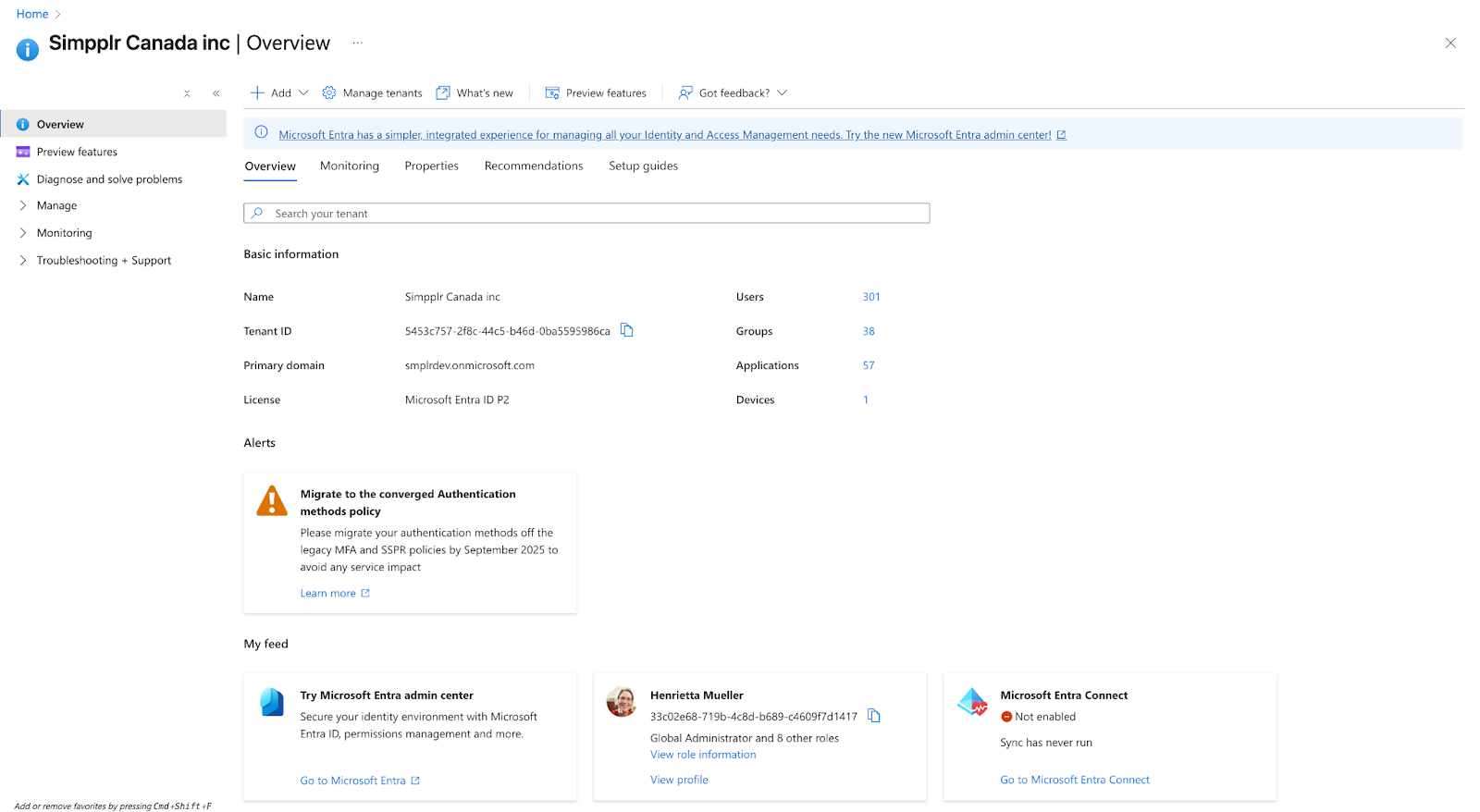Open Diagnose and solve problems
This screenshot has width=1480, height=812.
pos(109,179)
